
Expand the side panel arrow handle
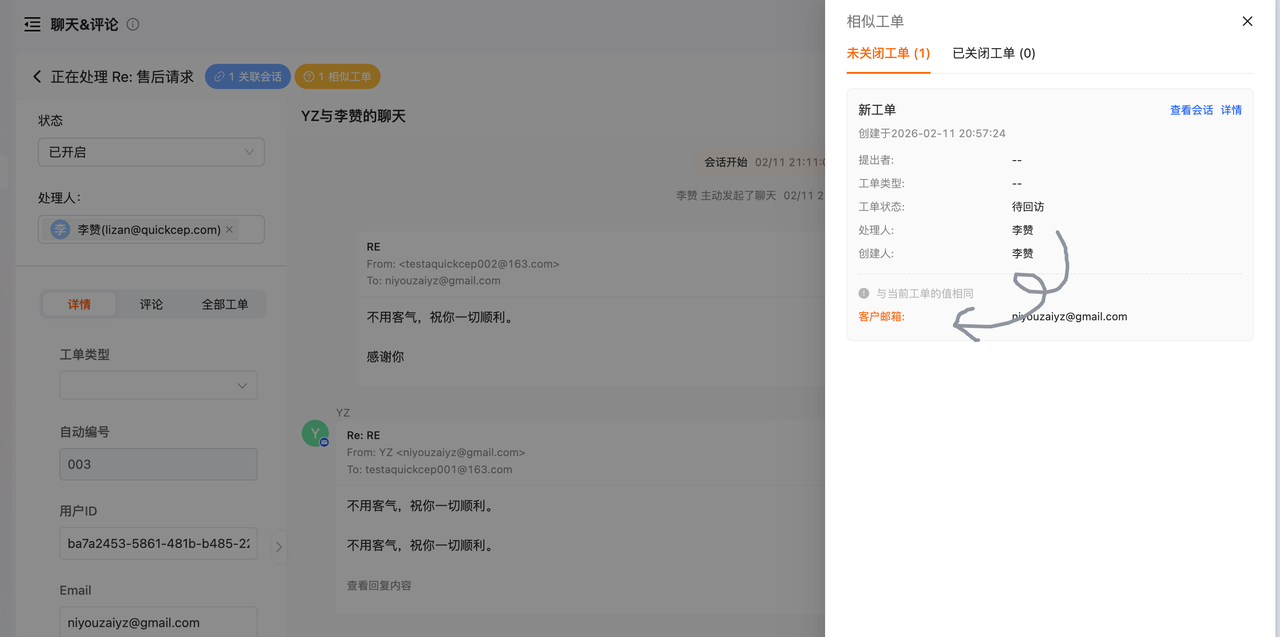point(279,546)
